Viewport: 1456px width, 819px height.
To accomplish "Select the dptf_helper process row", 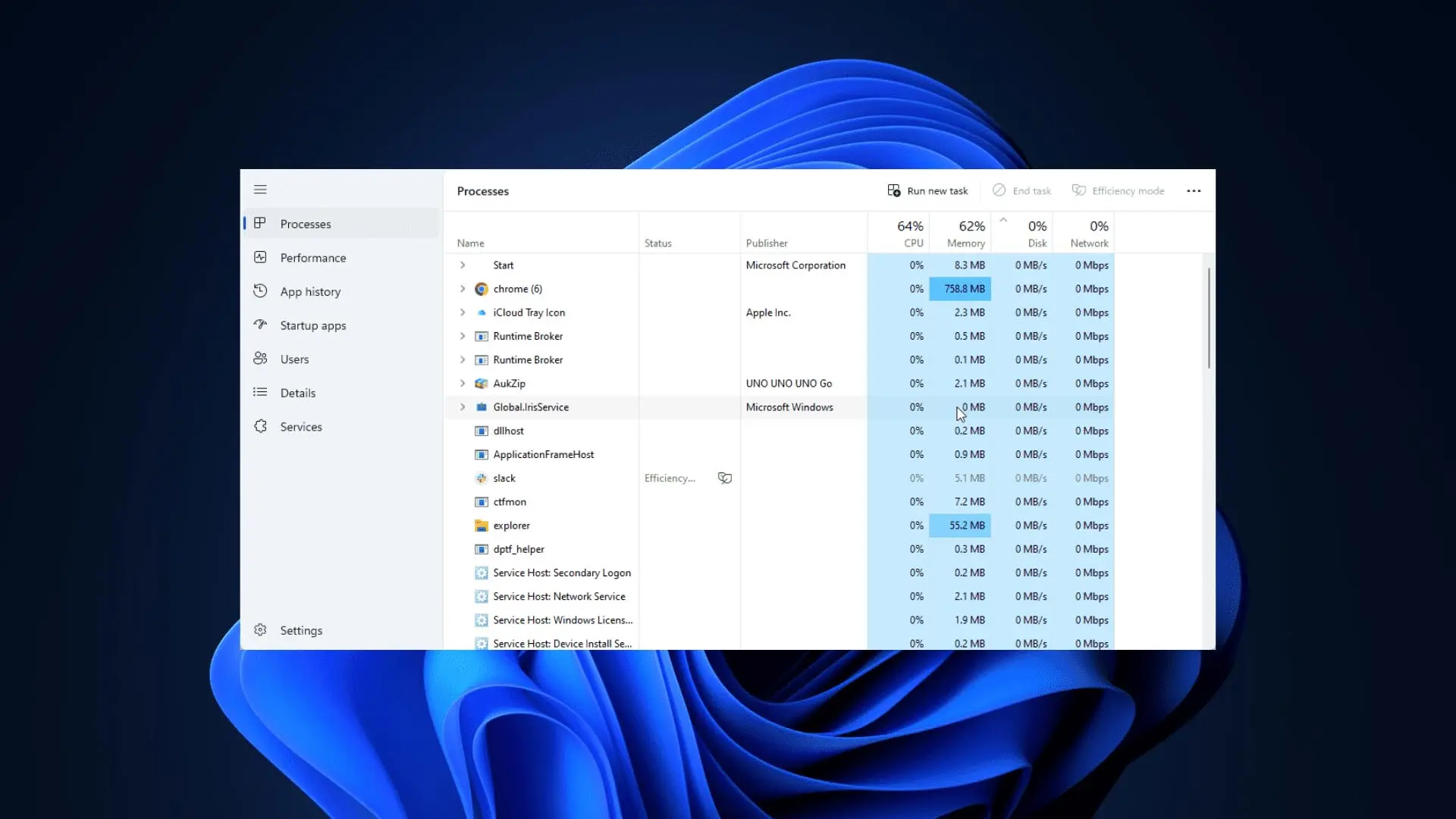I will [779, 549].
